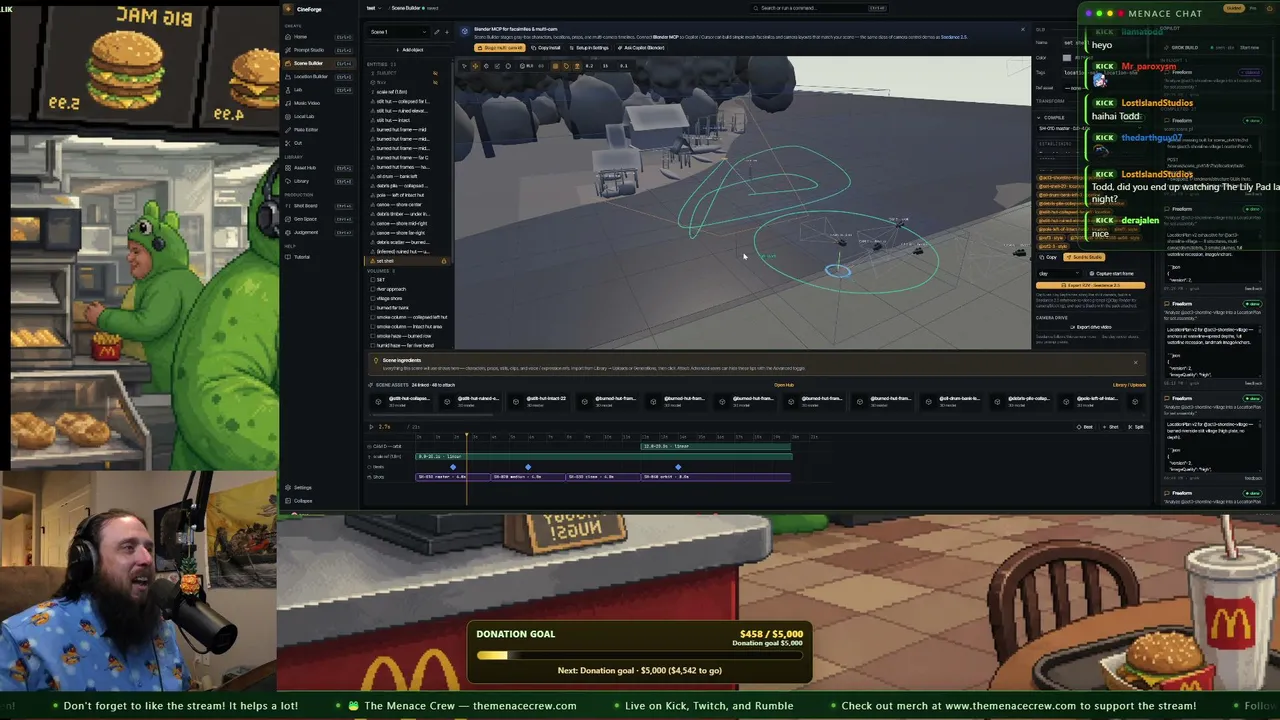Click the Stage multi-cam kit button
Screen dimensions: 1280x720
click(499, 48)
